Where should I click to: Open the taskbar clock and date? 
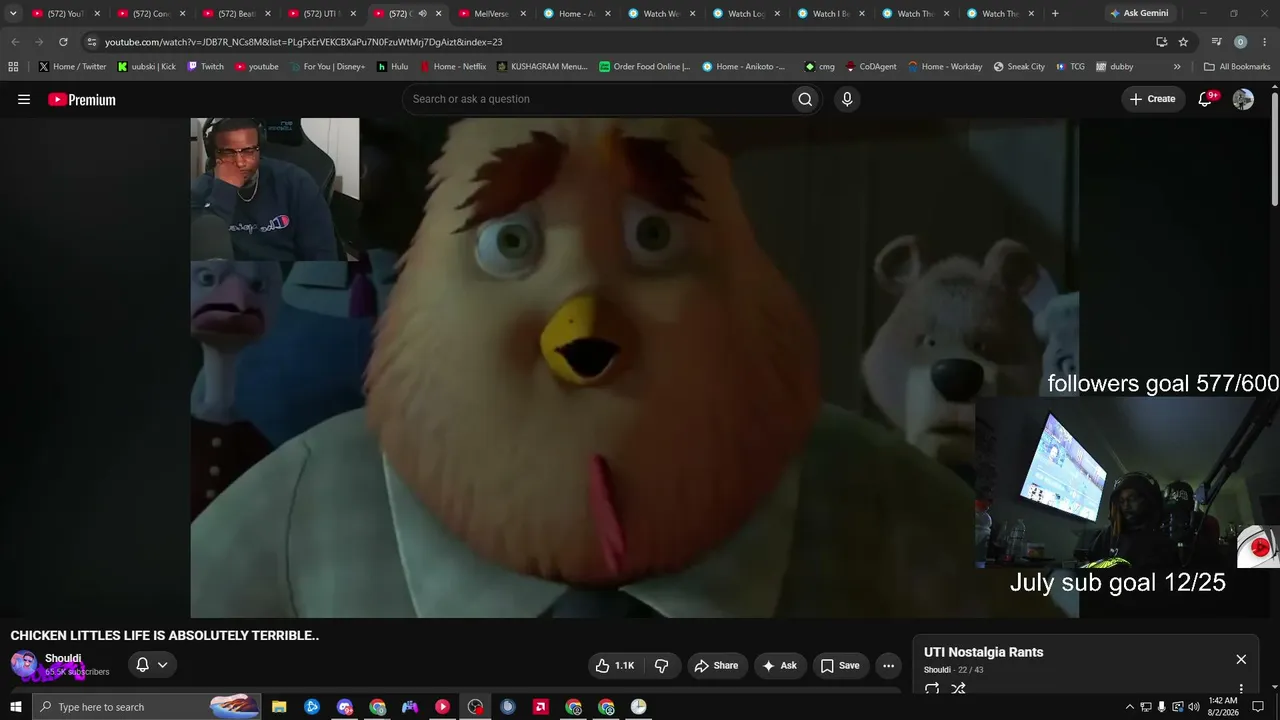point(1222,707)
